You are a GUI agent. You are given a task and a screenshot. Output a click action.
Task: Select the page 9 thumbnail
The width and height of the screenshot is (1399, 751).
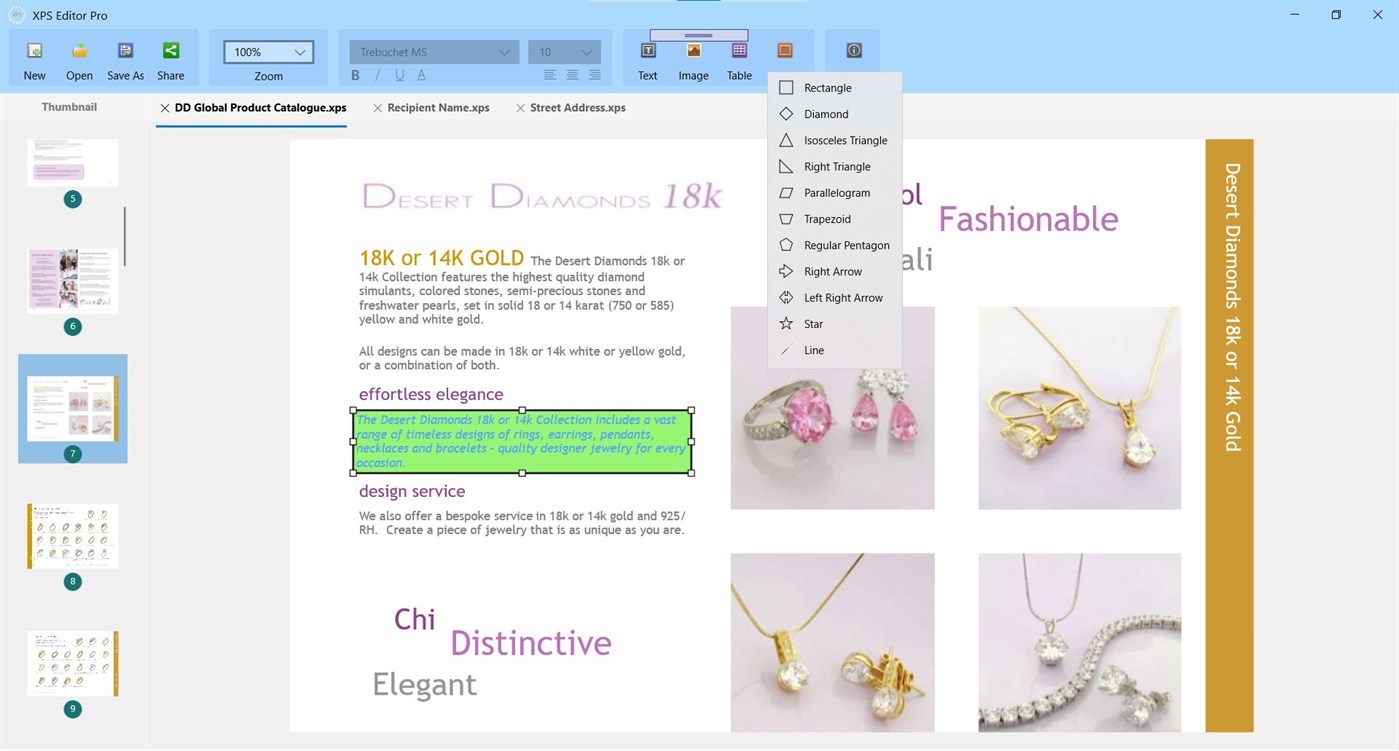pyautogui.click(x=72, y=662)
